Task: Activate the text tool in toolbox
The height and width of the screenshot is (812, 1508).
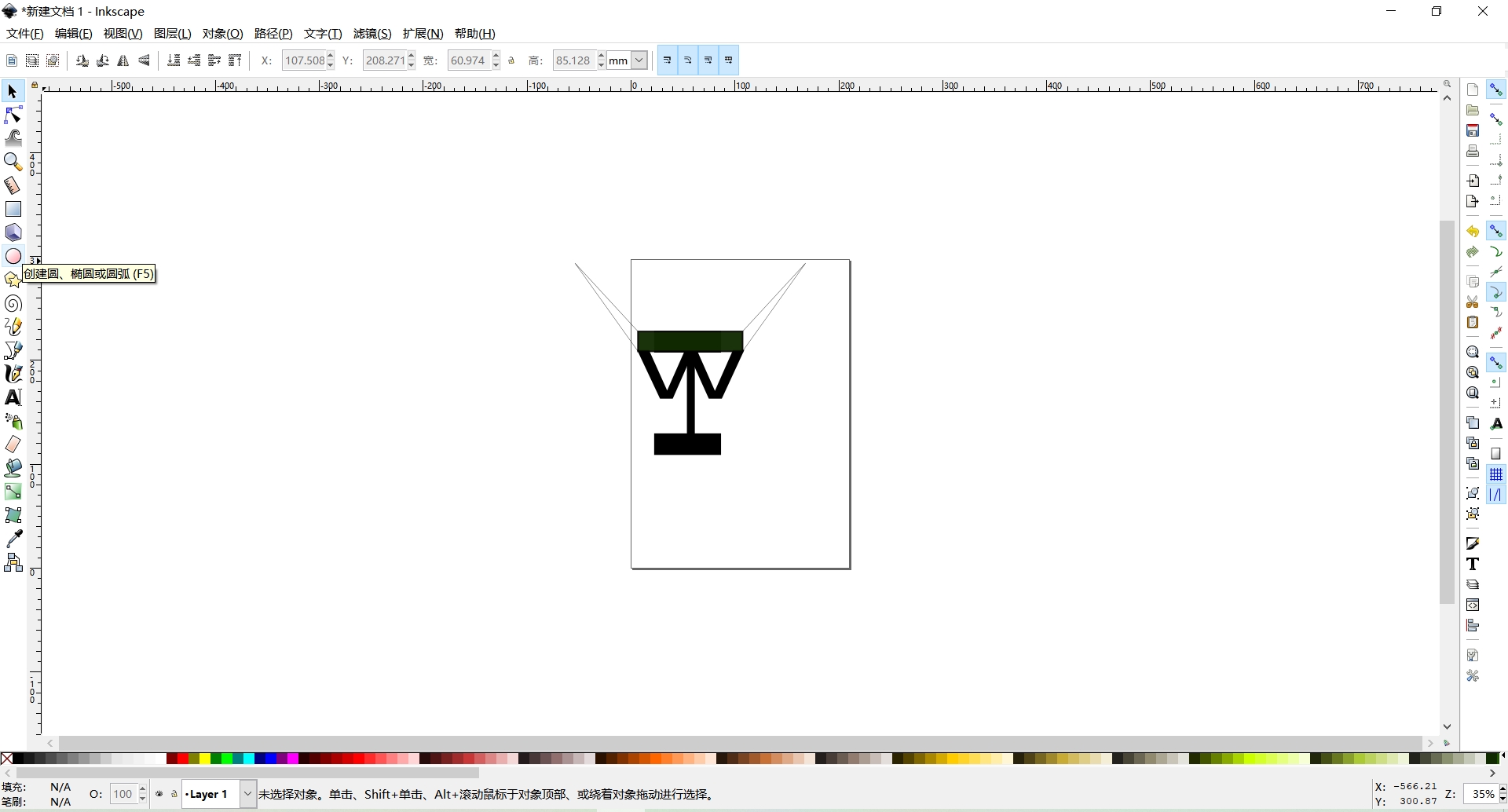Action: 13,397
